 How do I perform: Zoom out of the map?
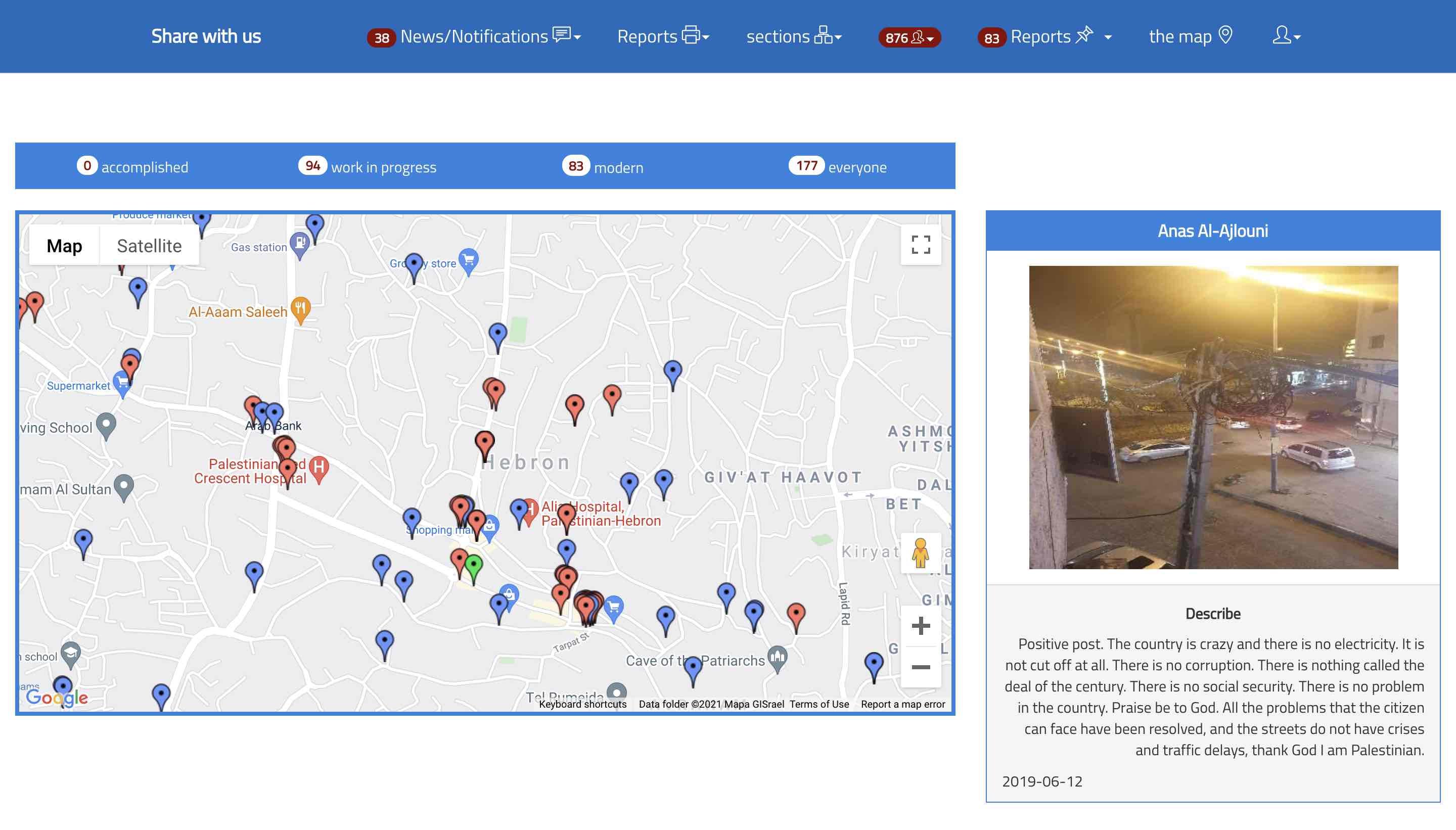[x=920, y=667]
